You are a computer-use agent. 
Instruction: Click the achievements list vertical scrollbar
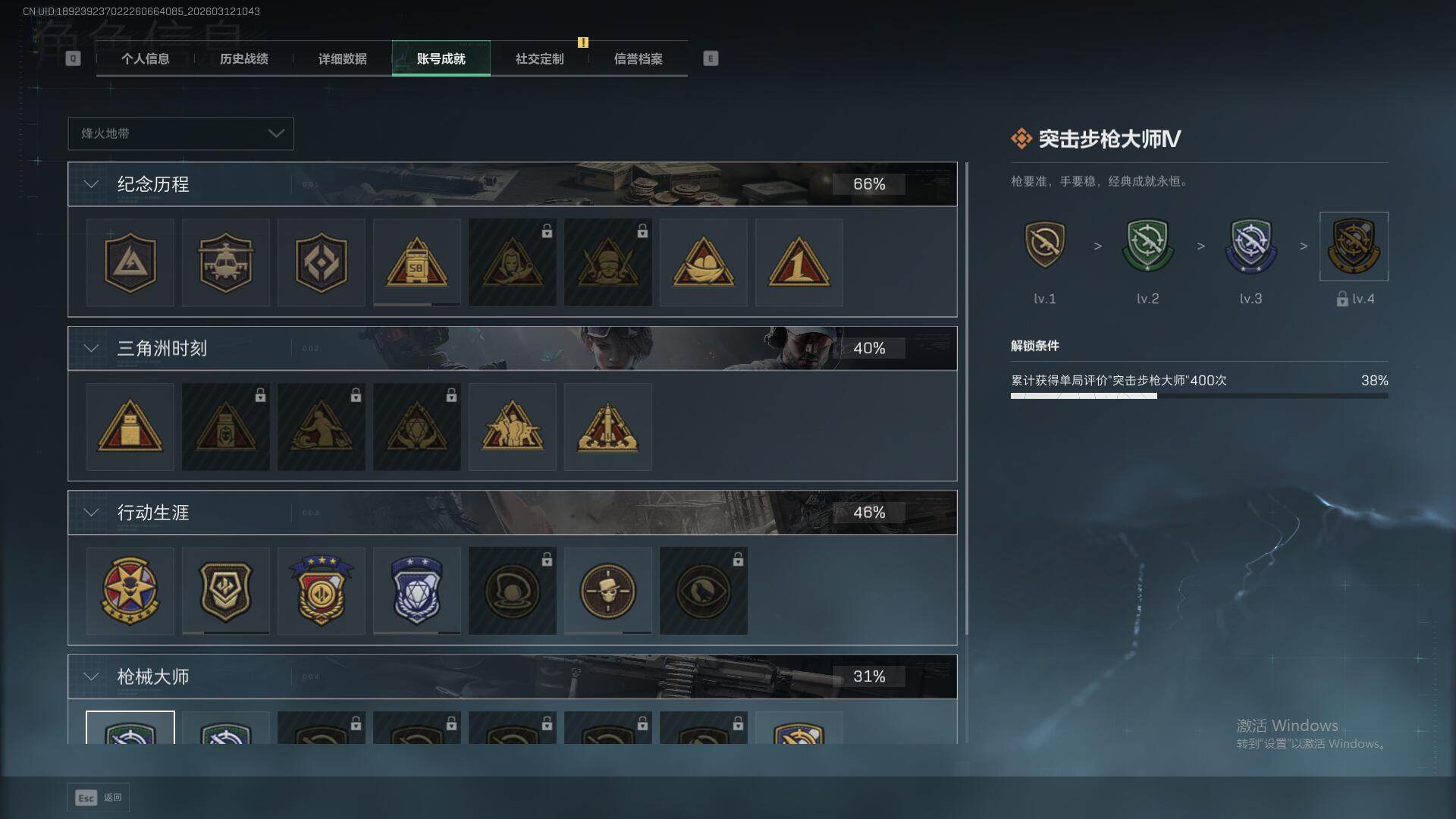[966, 398]
